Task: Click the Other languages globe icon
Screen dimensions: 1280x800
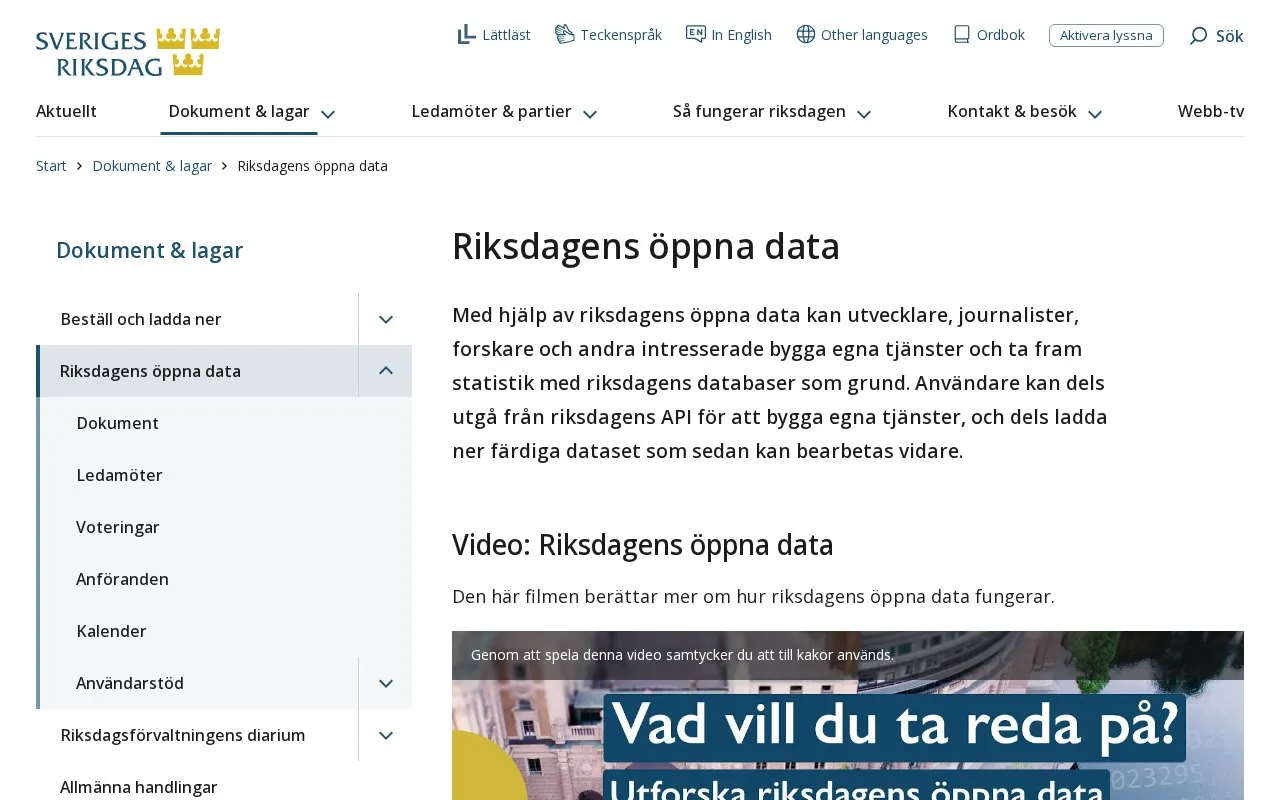Action: tap(806, 34)
